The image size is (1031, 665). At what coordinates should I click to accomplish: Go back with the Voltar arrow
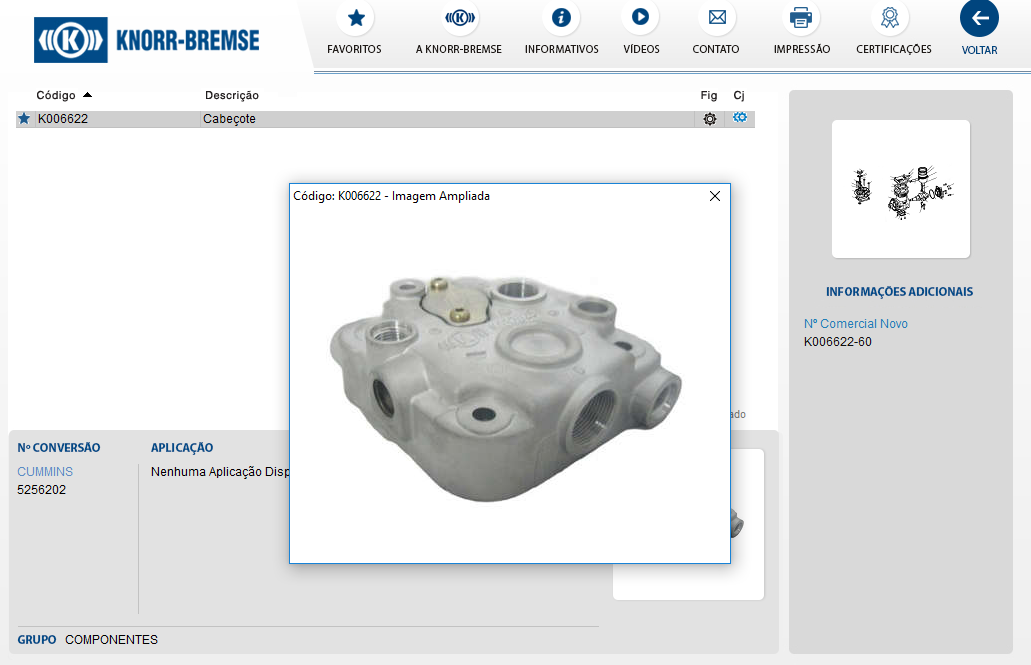point(979,18)
